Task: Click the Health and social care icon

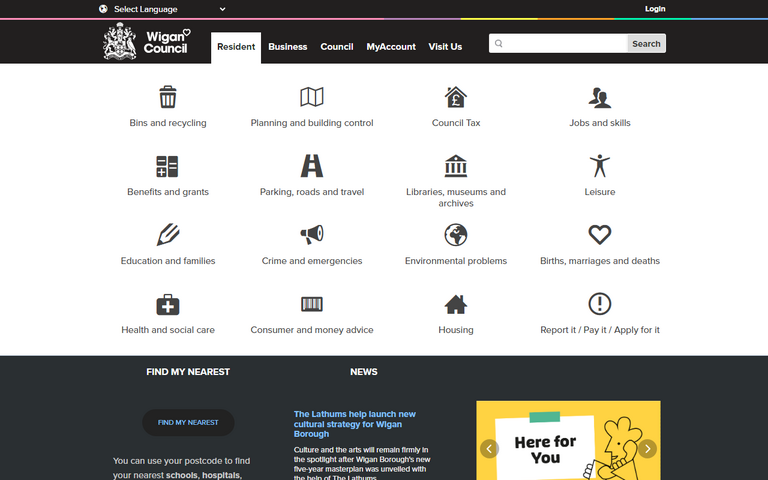Action: pos(168,304)
